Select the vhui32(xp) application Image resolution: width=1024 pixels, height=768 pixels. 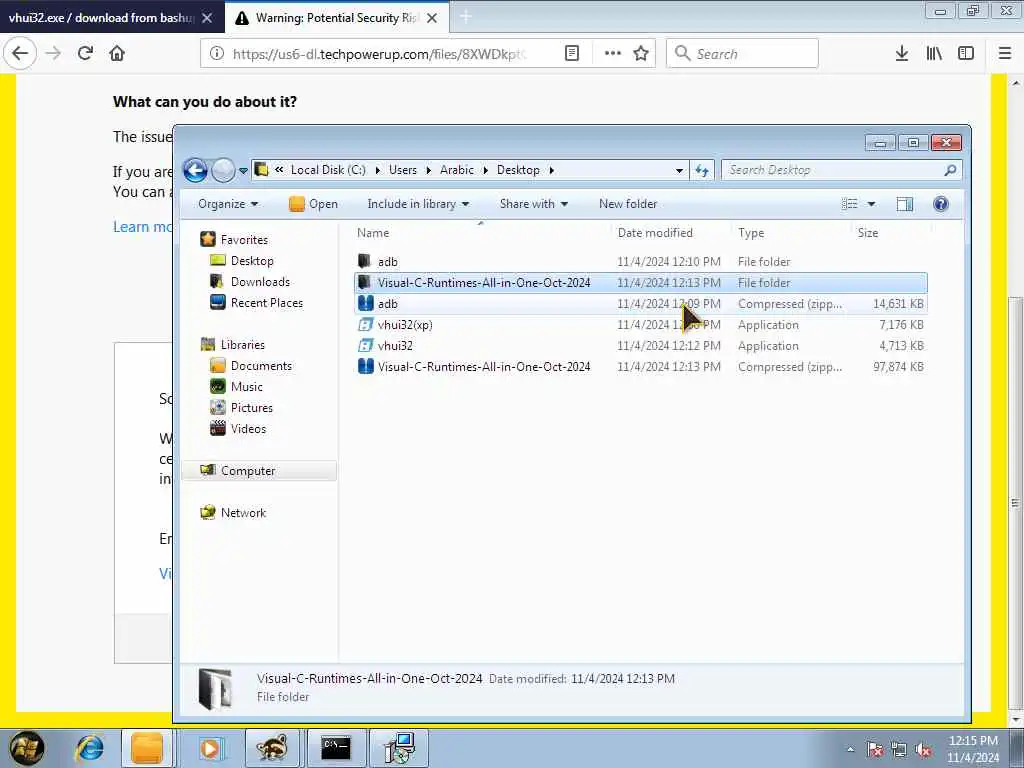point(641,325)
